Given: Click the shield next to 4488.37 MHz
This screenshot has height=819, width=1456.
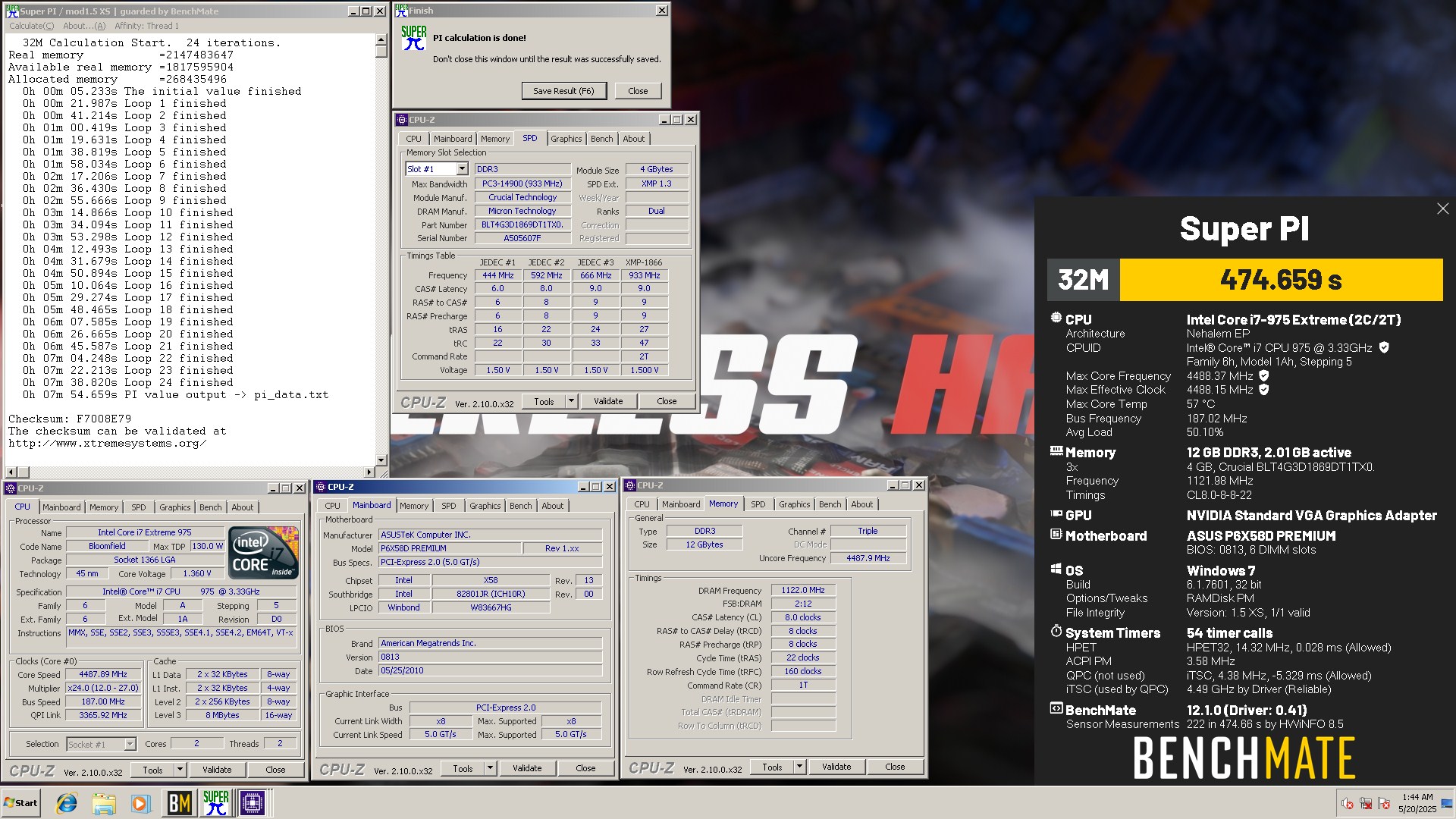Looking at the screenshot, I should pos(1264,375).
